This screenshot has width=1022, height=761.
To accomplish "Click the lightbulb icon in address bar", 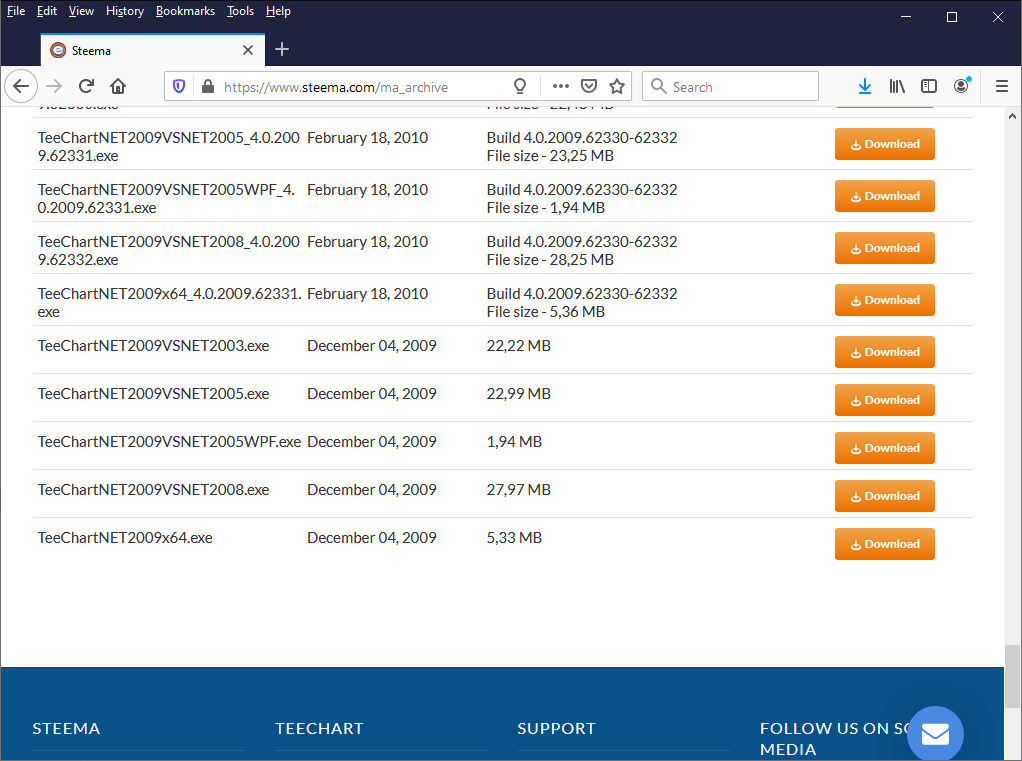I will (519, 86).
